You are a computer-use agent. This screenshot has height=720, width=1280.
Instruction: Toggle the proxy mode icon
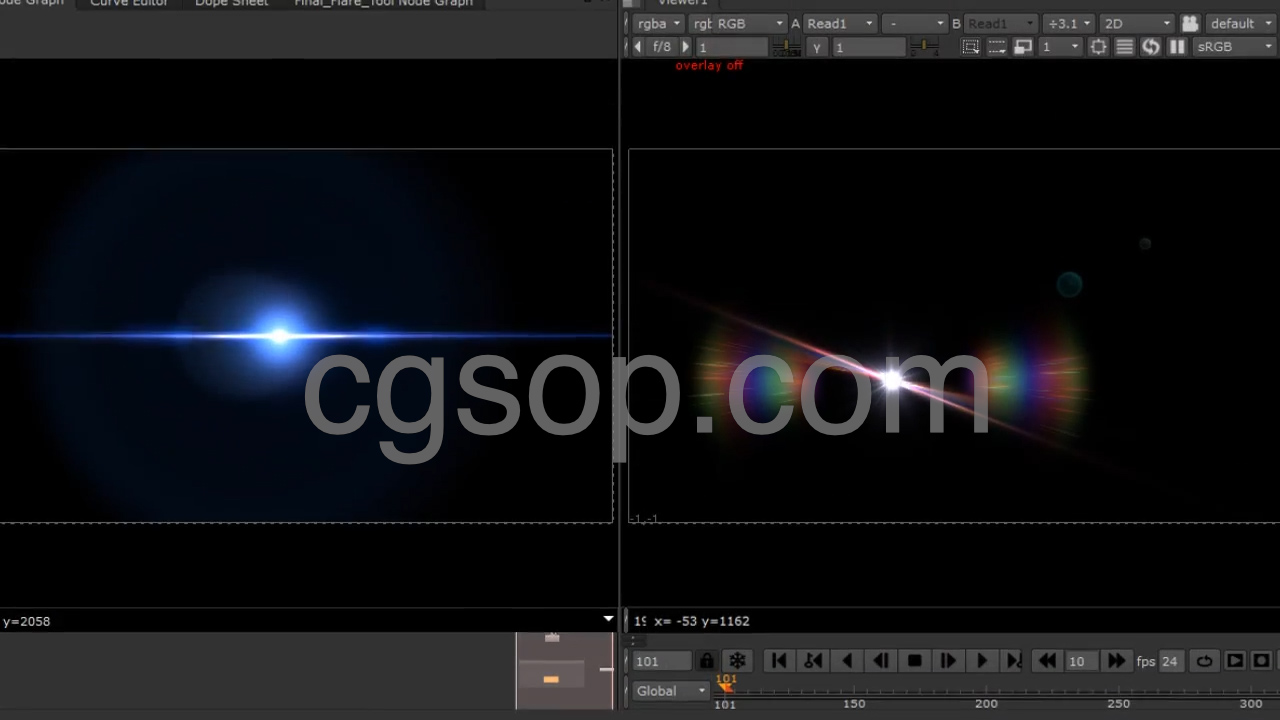1023,47
